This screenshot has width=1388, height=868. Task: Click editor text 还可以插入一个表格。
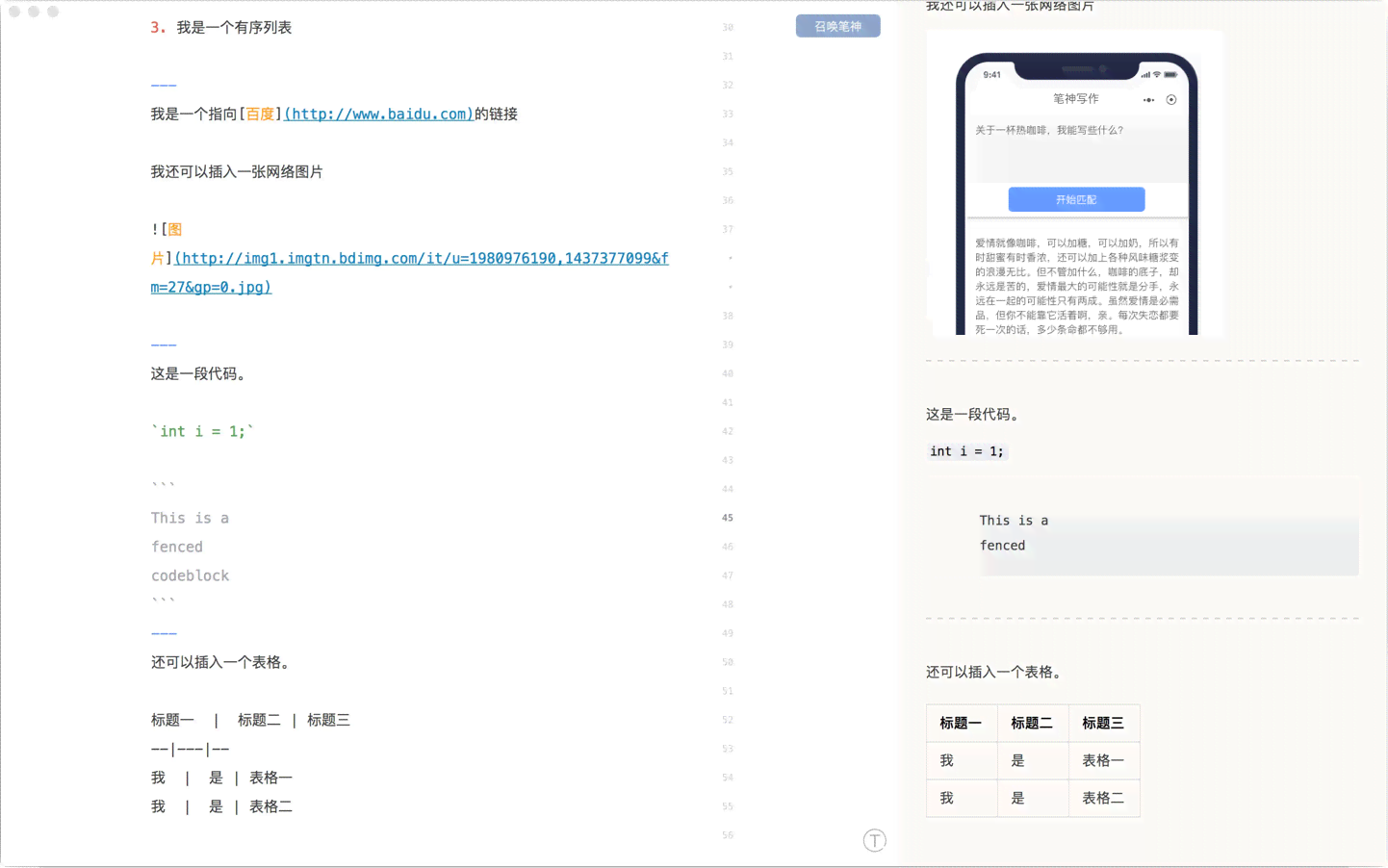coord(222,662)
